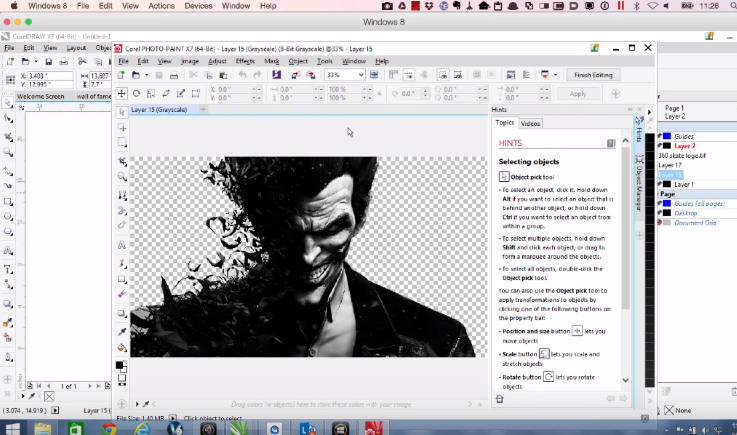Click the Home icon in Hints panel

tap(500, 399)
